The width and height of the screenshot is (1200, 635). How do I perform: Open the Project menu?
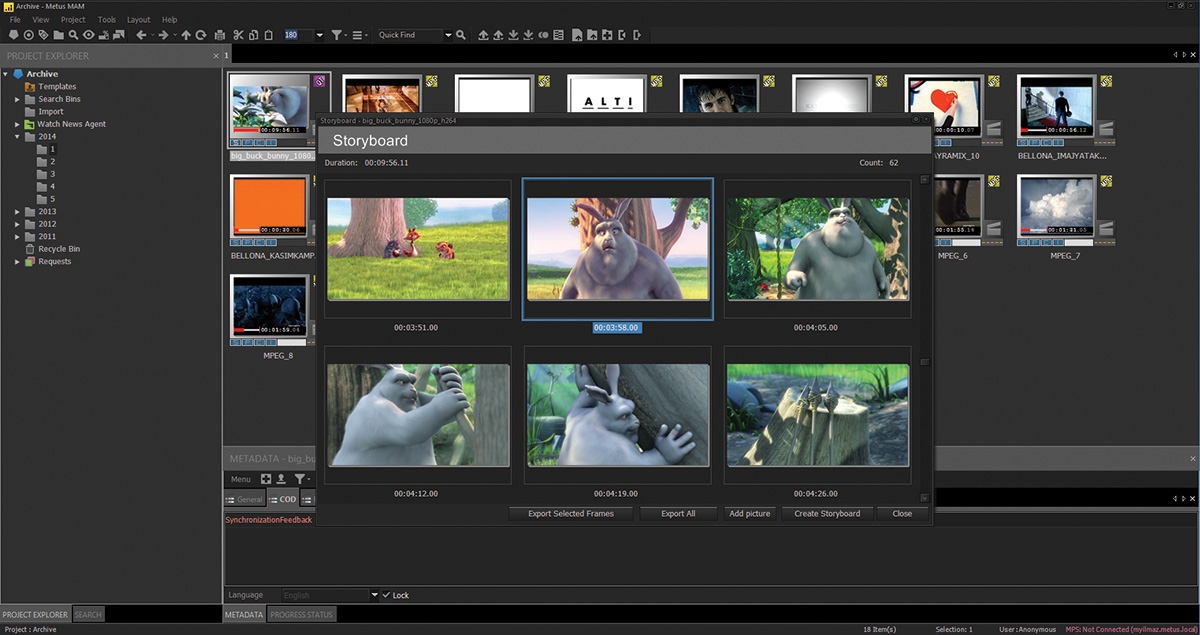73,20
